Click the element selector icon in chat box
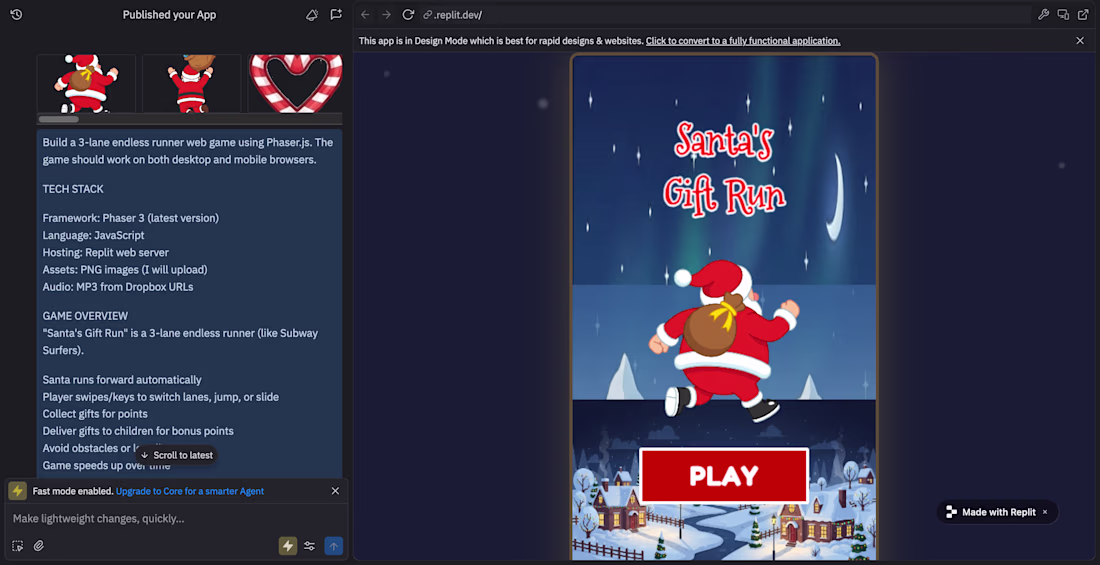1100x565 pixels. [18, 546]
